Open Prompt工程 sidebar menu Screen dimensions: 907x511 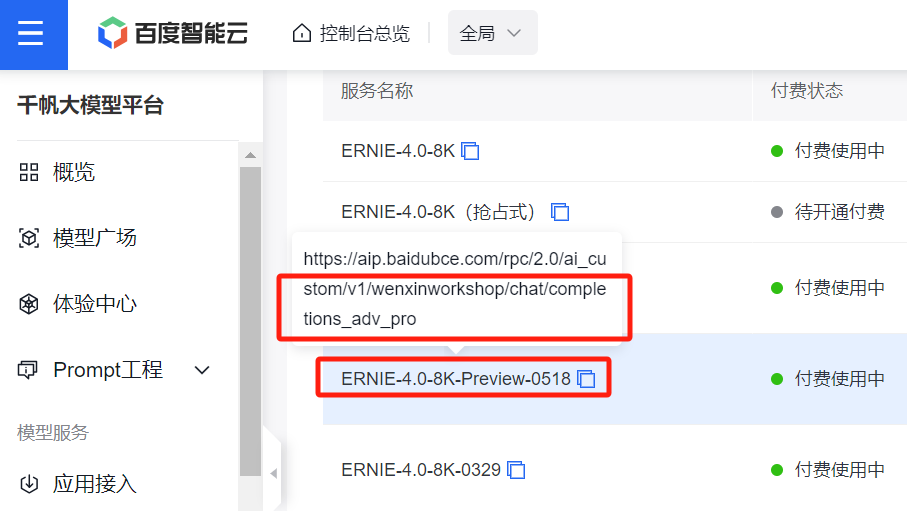click(108, 370)
